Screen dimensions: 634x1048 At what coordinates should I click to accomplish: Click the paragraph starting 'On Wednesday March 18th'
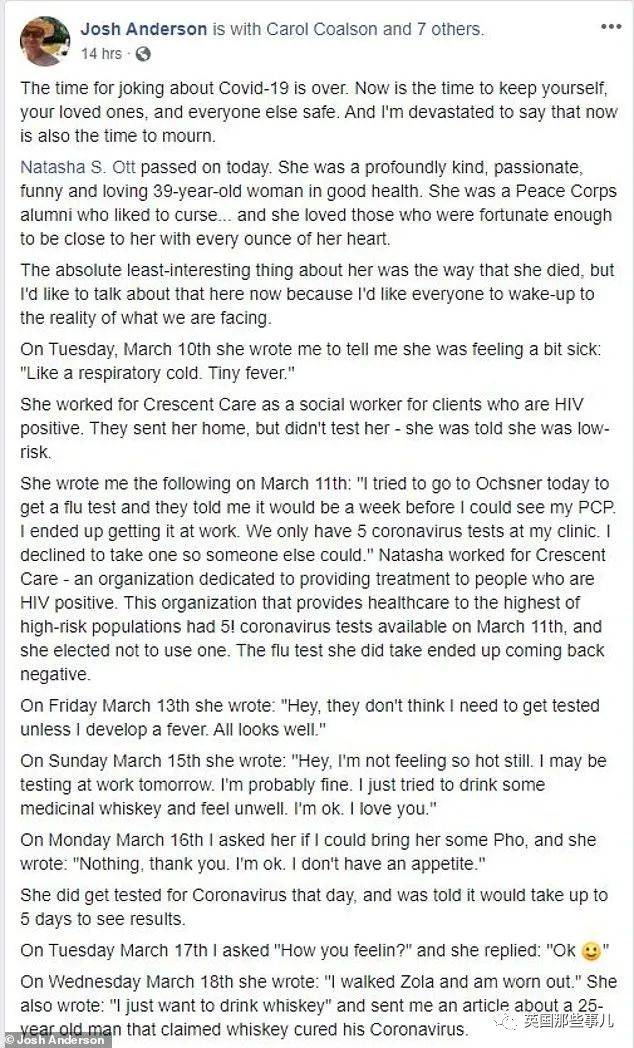(x=318, y=1005)
